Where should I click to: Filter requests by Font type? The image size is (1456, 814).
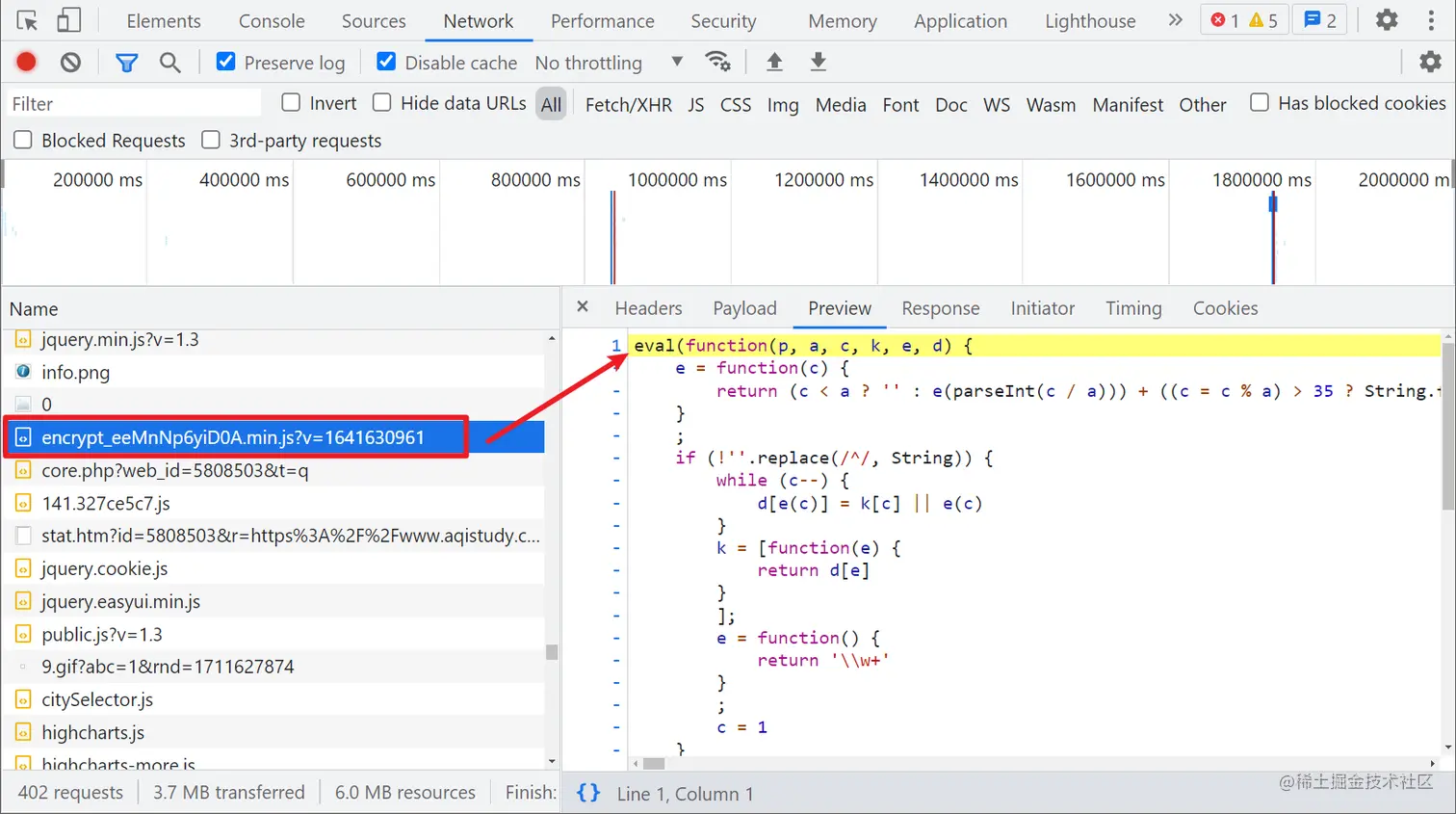[901, 104]
